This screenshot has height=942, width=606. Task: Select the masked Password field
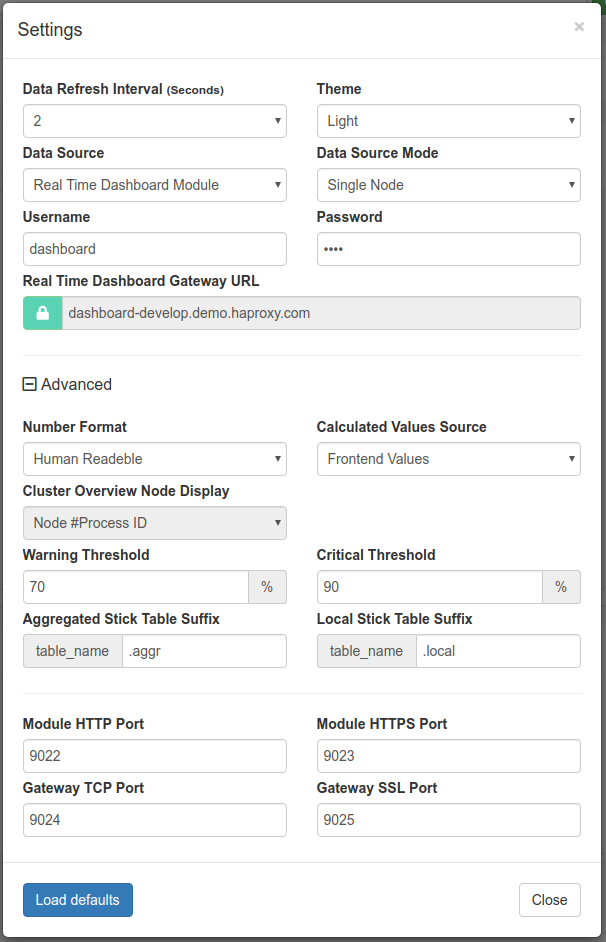(x=448, y=249)
